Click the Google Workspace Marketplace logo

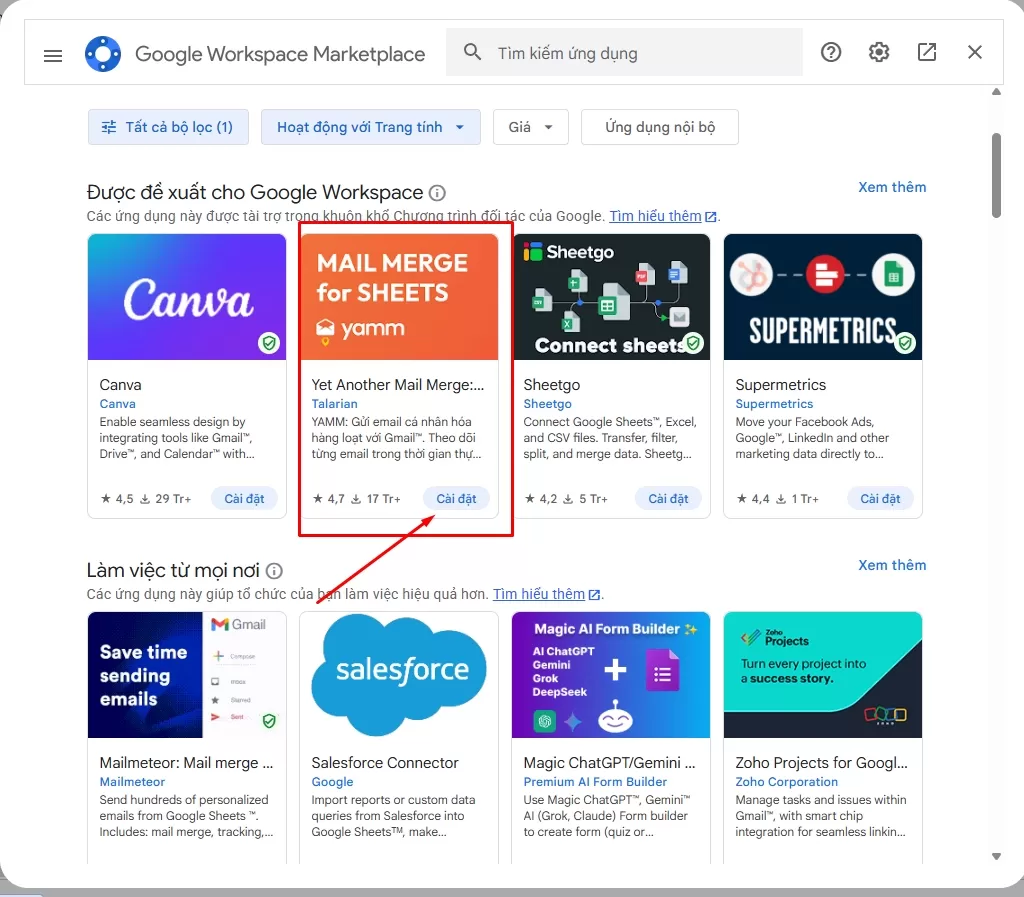103,54
